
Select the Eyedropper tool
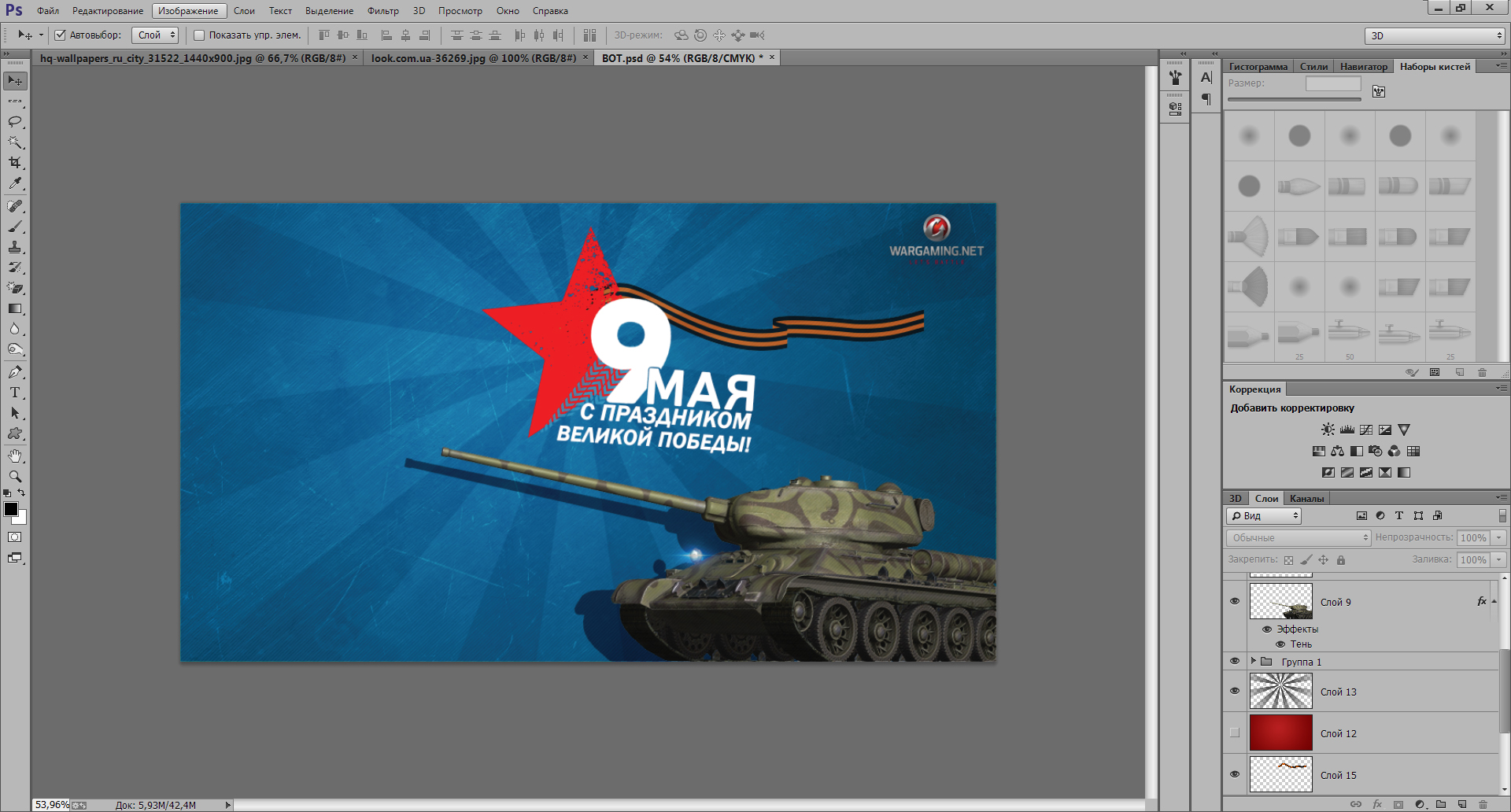[x=15, y=183]
